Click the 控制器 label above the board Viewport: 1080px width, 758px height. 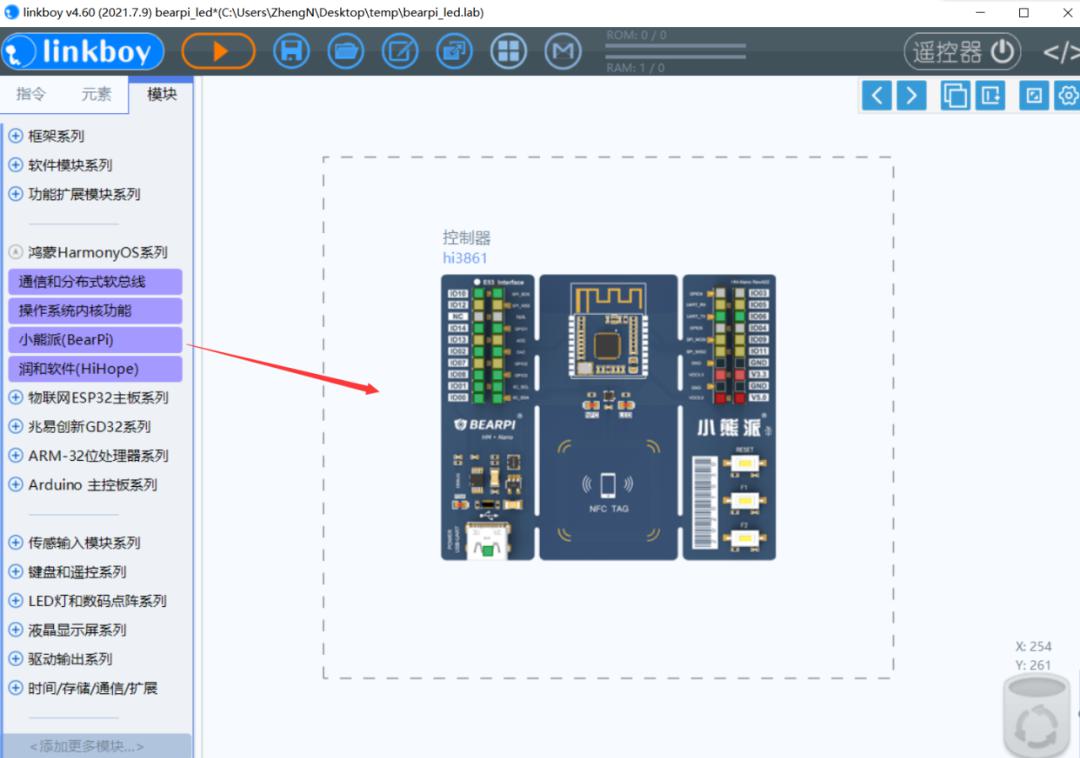(466, 238)
